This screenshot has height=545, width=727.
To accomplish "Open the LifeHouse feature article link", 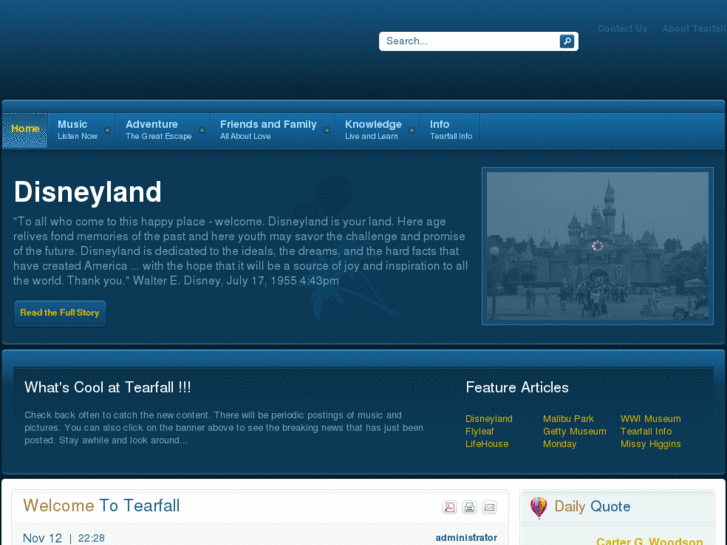I will [487, 444].
